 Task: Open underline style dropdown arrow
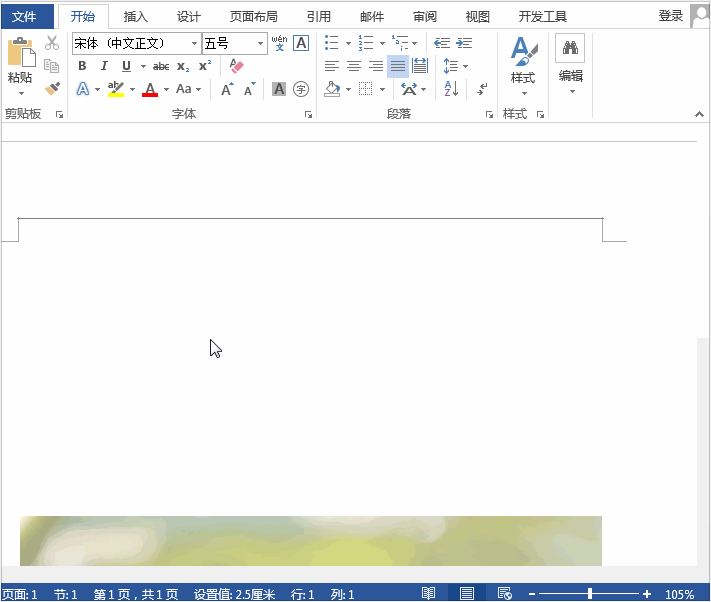143,66
